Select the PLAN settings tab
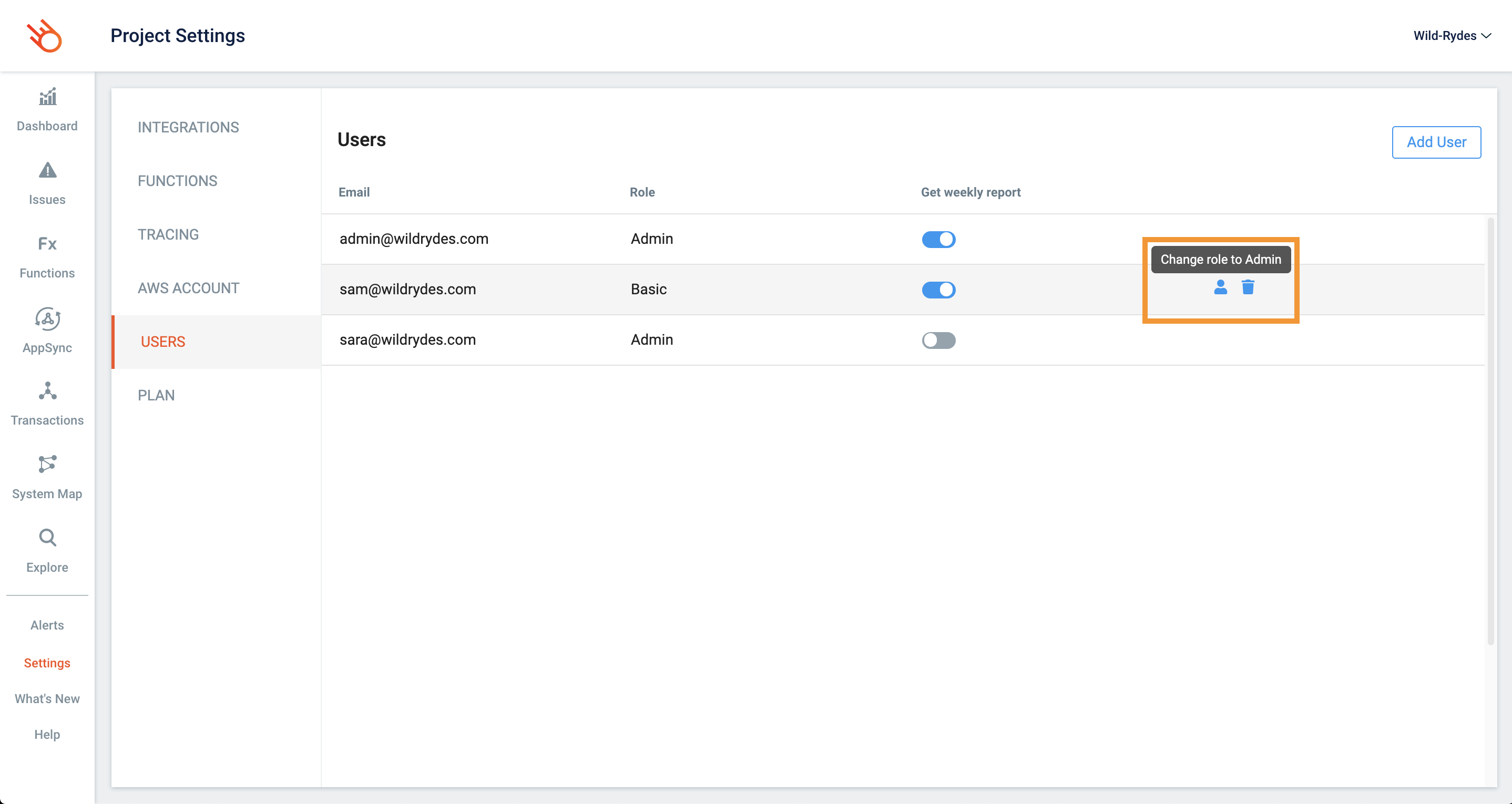This screenshot has width=1512, height=804. pos(156,396)
